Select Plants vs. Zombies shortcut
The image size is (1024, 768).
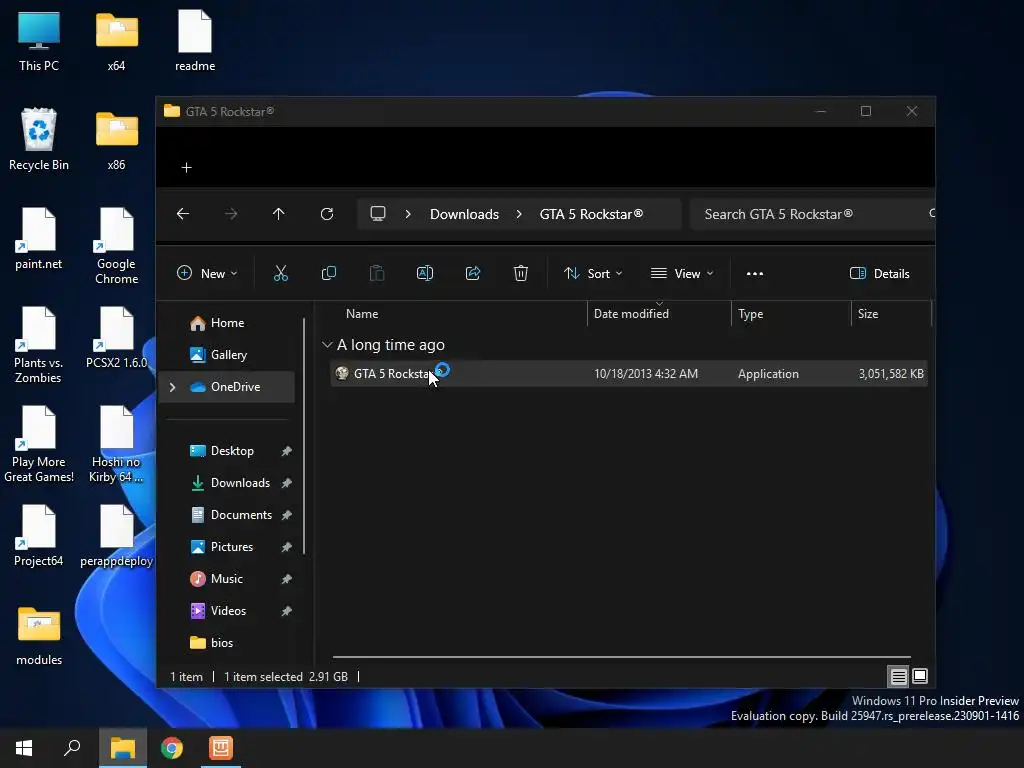click(x=39, y=345)
